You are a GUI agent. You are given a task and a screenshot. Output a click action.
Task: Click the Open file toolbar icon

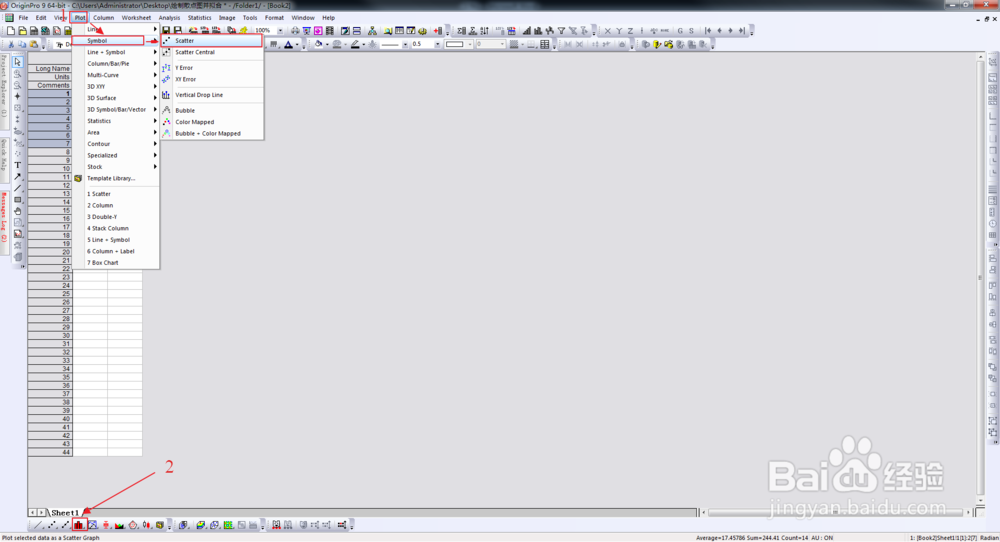[x=22, y=31]
